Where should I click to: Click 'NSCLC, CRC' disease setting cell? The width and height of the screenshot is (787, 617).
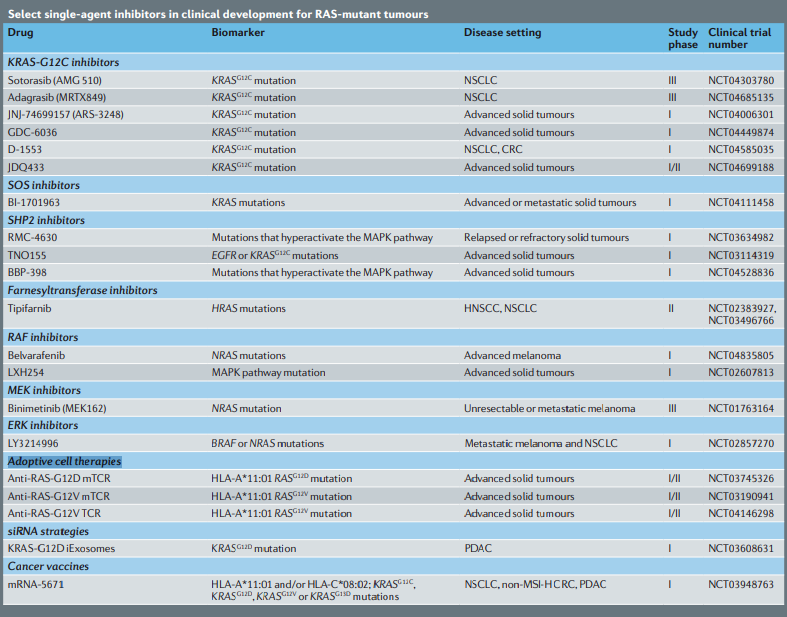pyautogui.click(x=493, y=150)
